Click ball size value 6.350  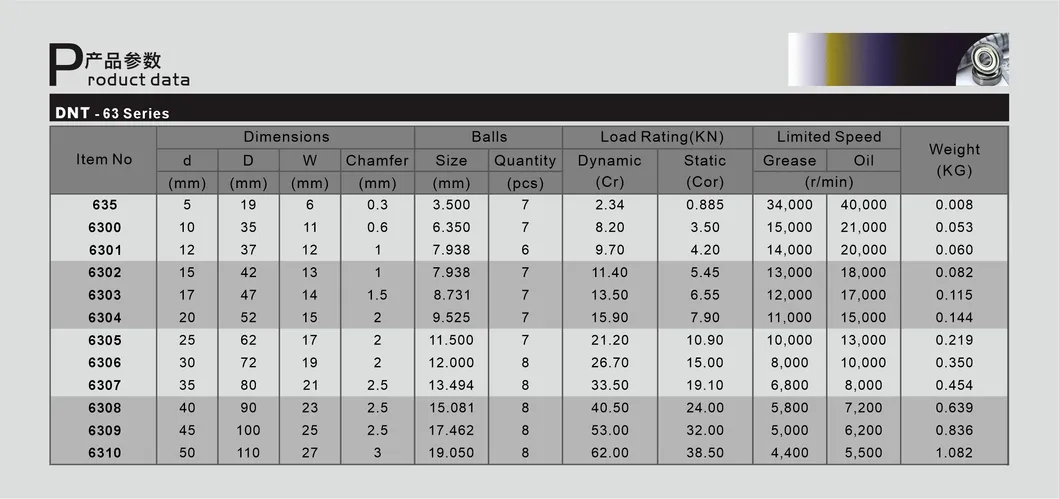[453, 228]
